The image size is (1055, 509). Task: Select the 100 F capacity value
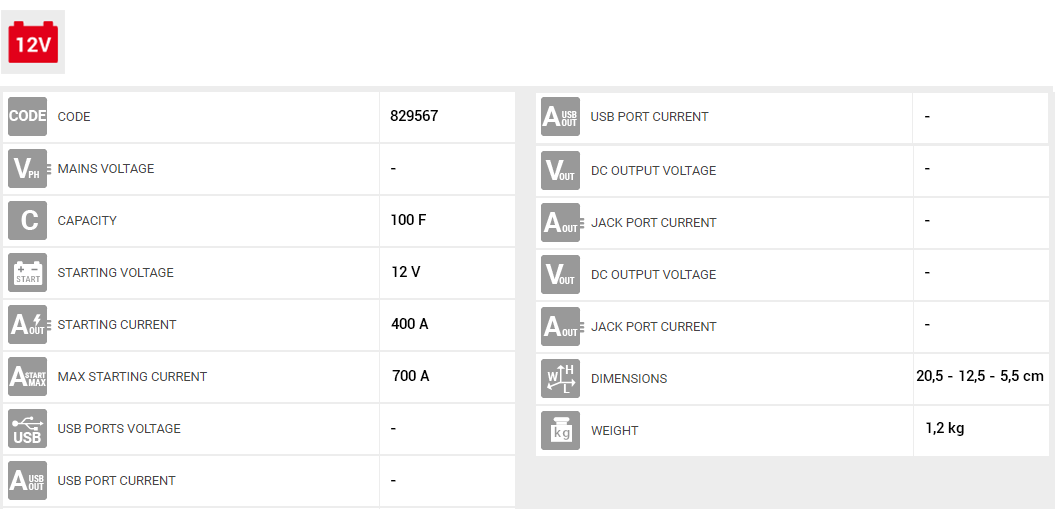tap(408, 220)
